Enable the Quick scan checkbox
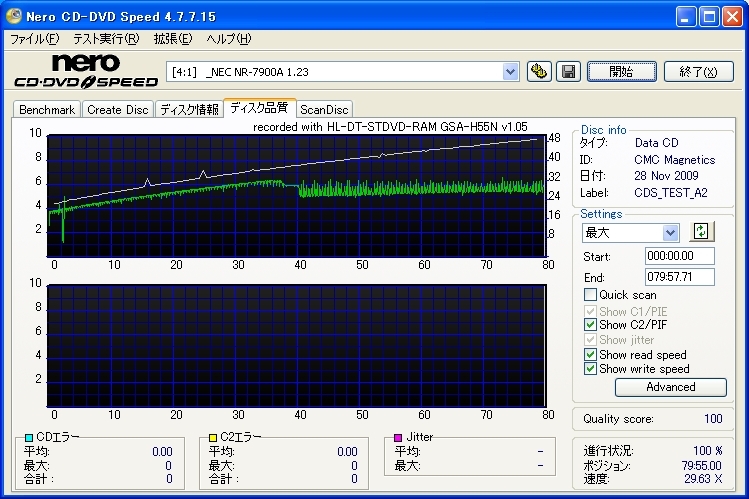The height and width of the screenshot is (499, 749). click(590, 295)
